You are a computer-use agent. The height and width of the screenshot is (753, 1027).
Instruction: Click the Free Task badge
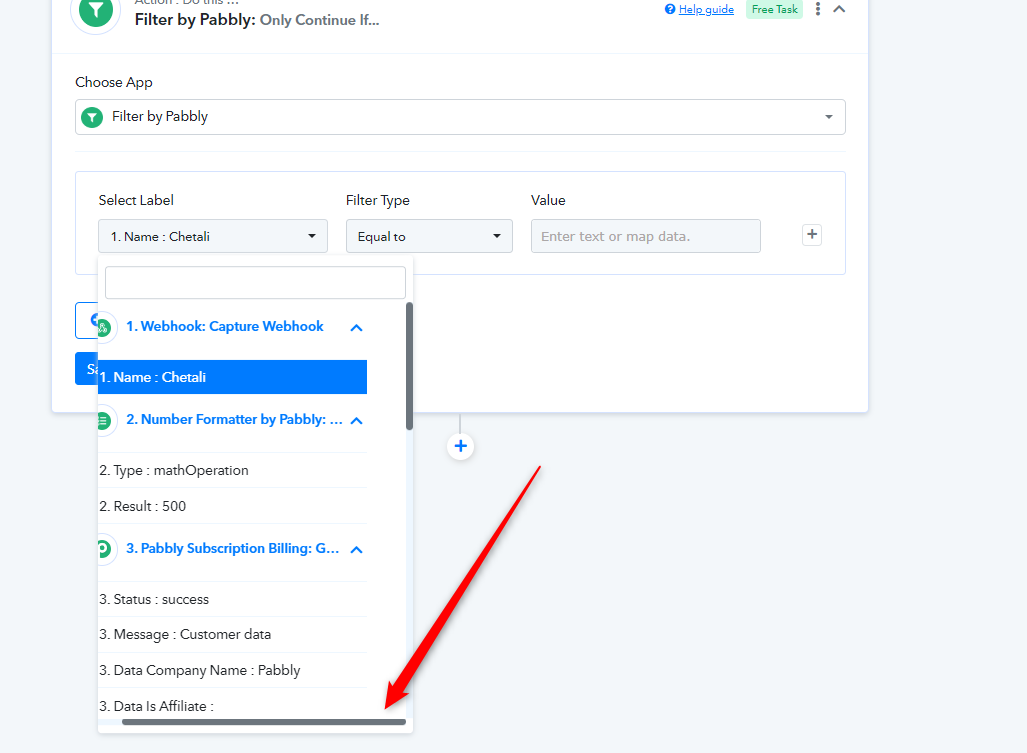click(x=774, y=9)
